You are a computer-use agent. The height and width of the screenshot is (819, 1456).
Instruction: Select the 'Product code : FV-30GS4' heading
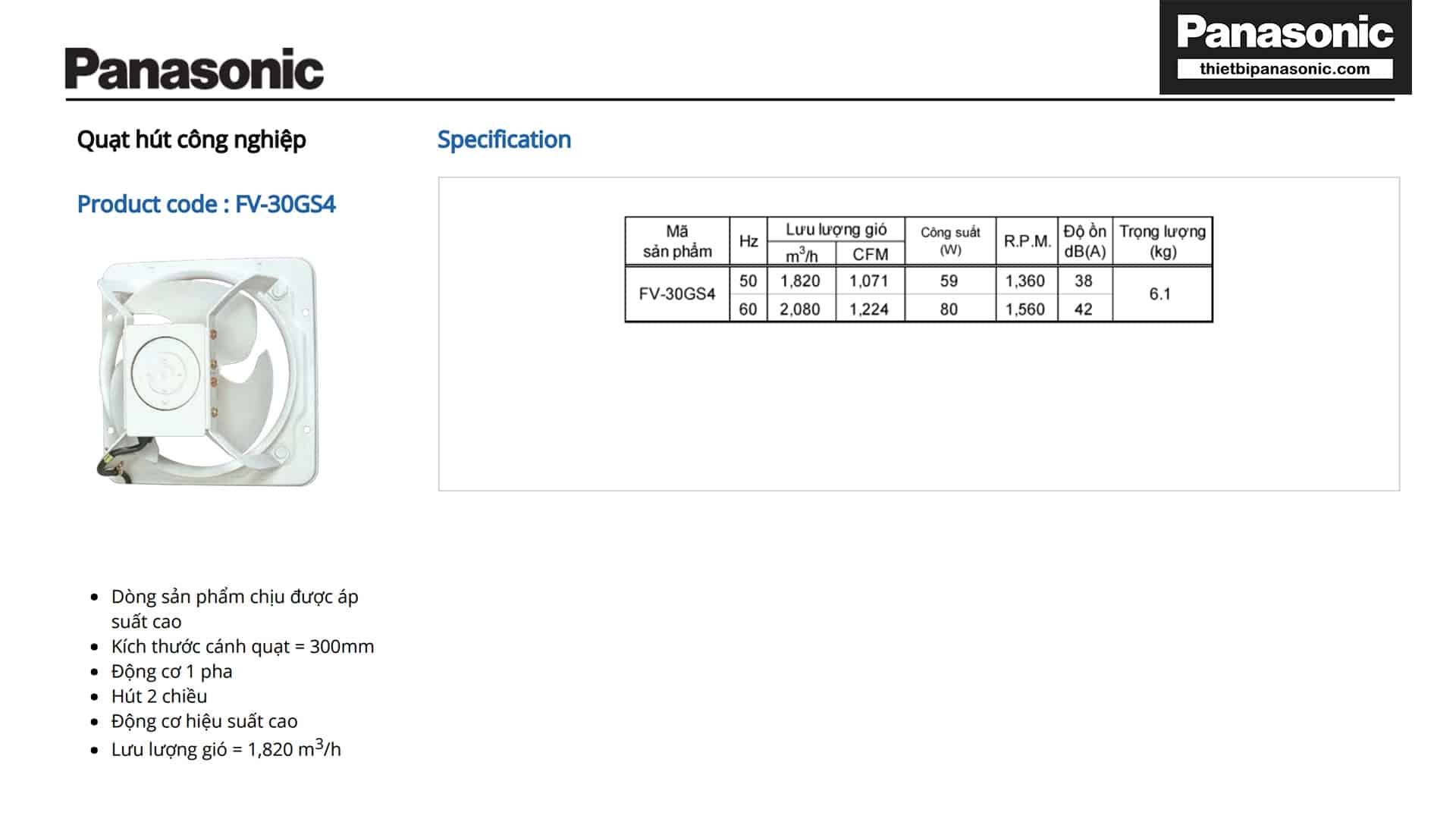[x=206, y=204]
